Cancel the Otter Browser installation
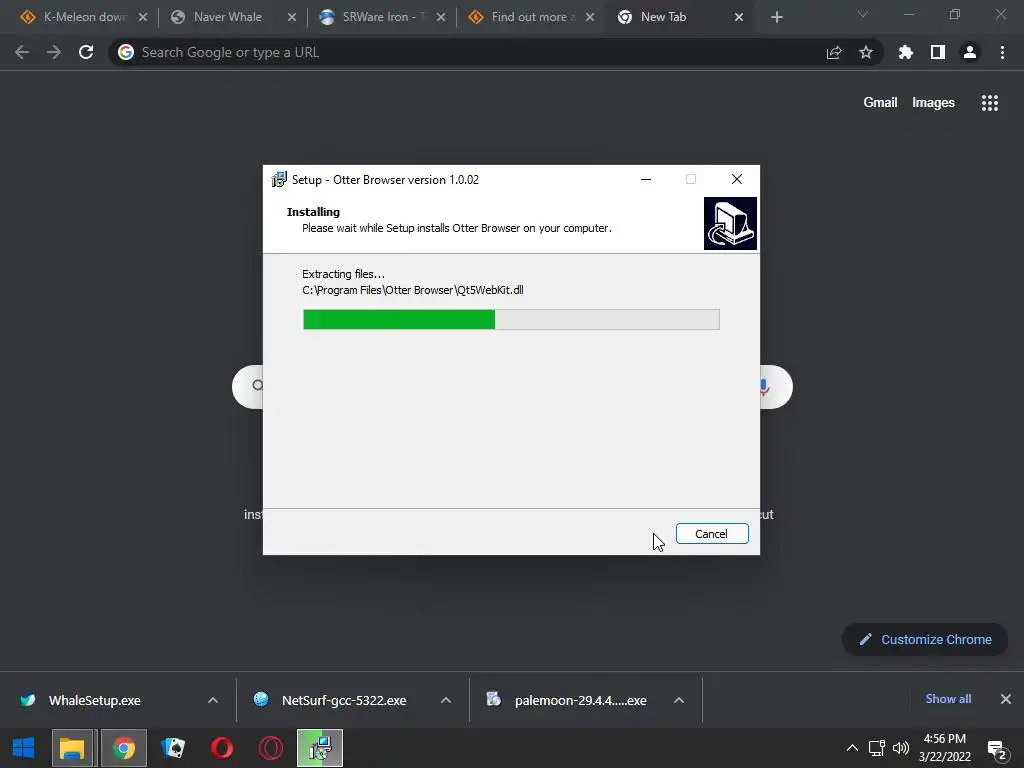 (x=712, y=534)
